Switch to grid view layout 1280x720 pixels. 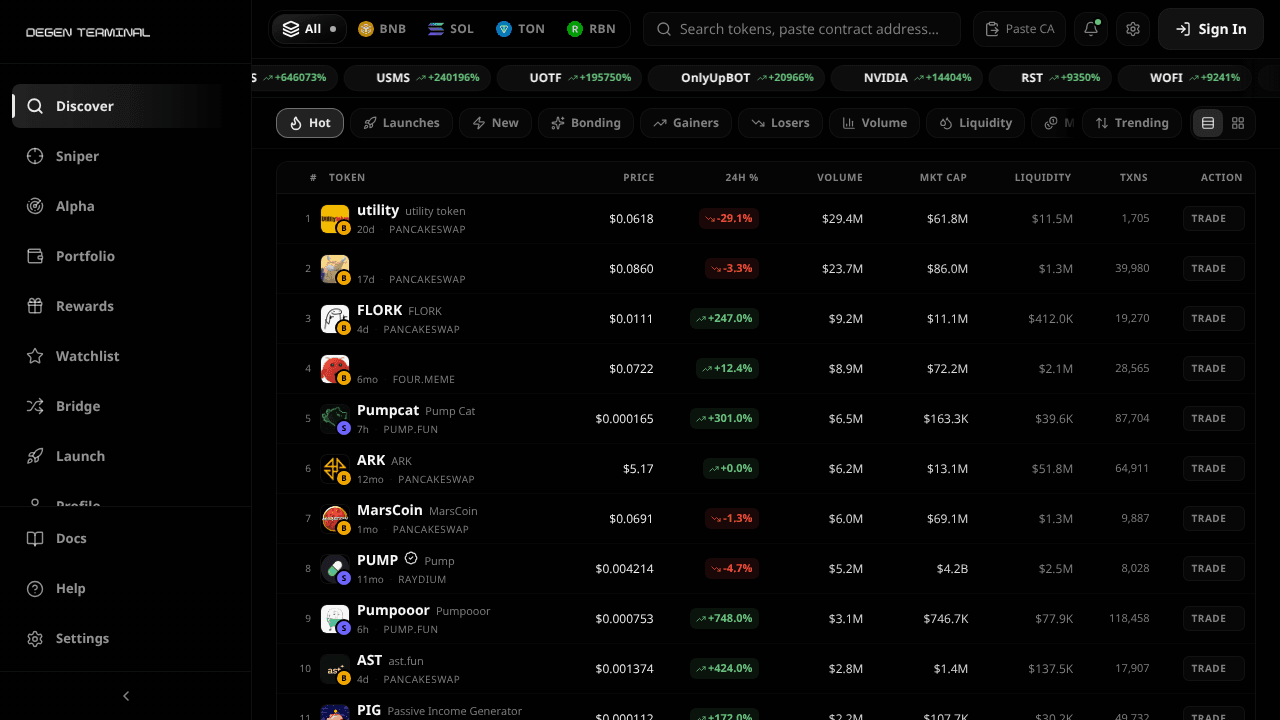(x=1238, y=123)
